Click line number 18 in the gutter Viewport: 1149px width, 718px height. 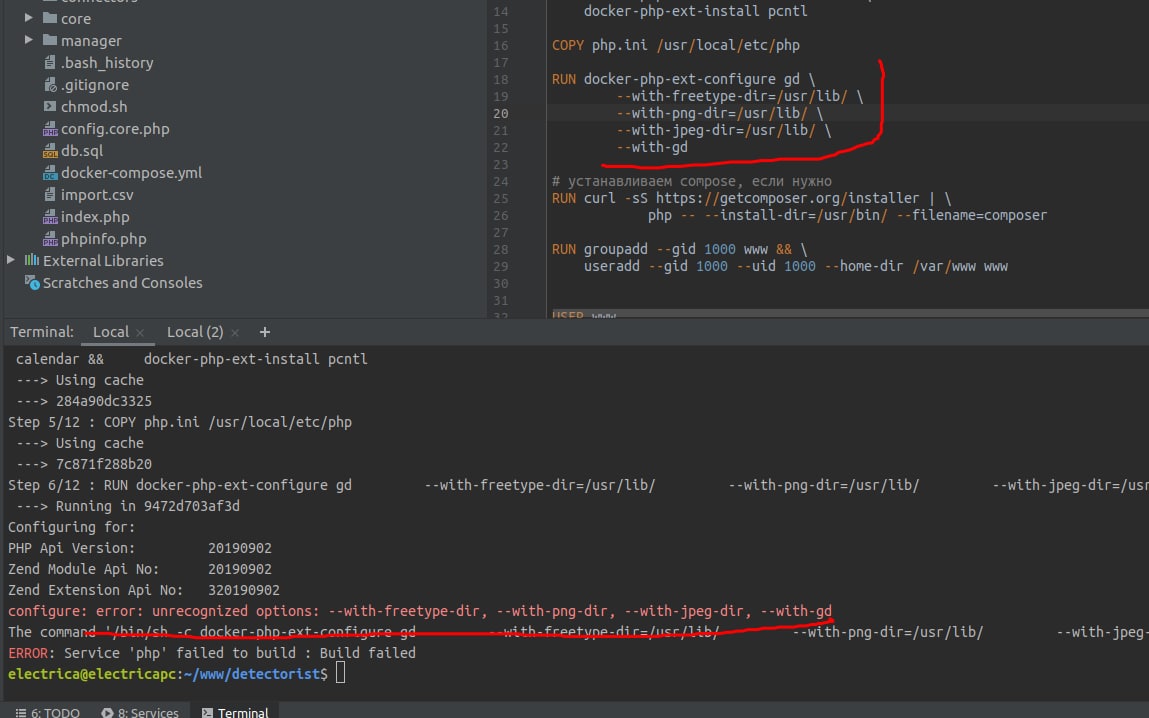click(500, 79)
